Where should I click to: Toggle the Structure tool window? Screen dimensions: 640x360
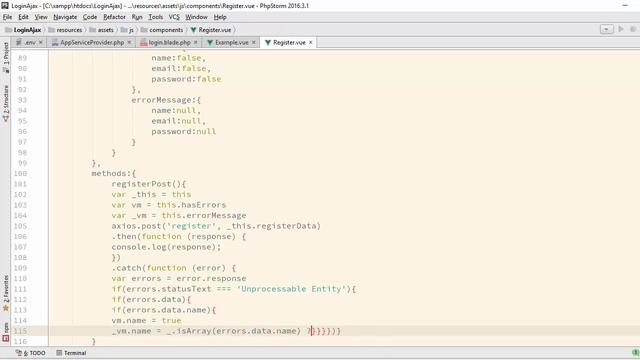tap(6, 104)
